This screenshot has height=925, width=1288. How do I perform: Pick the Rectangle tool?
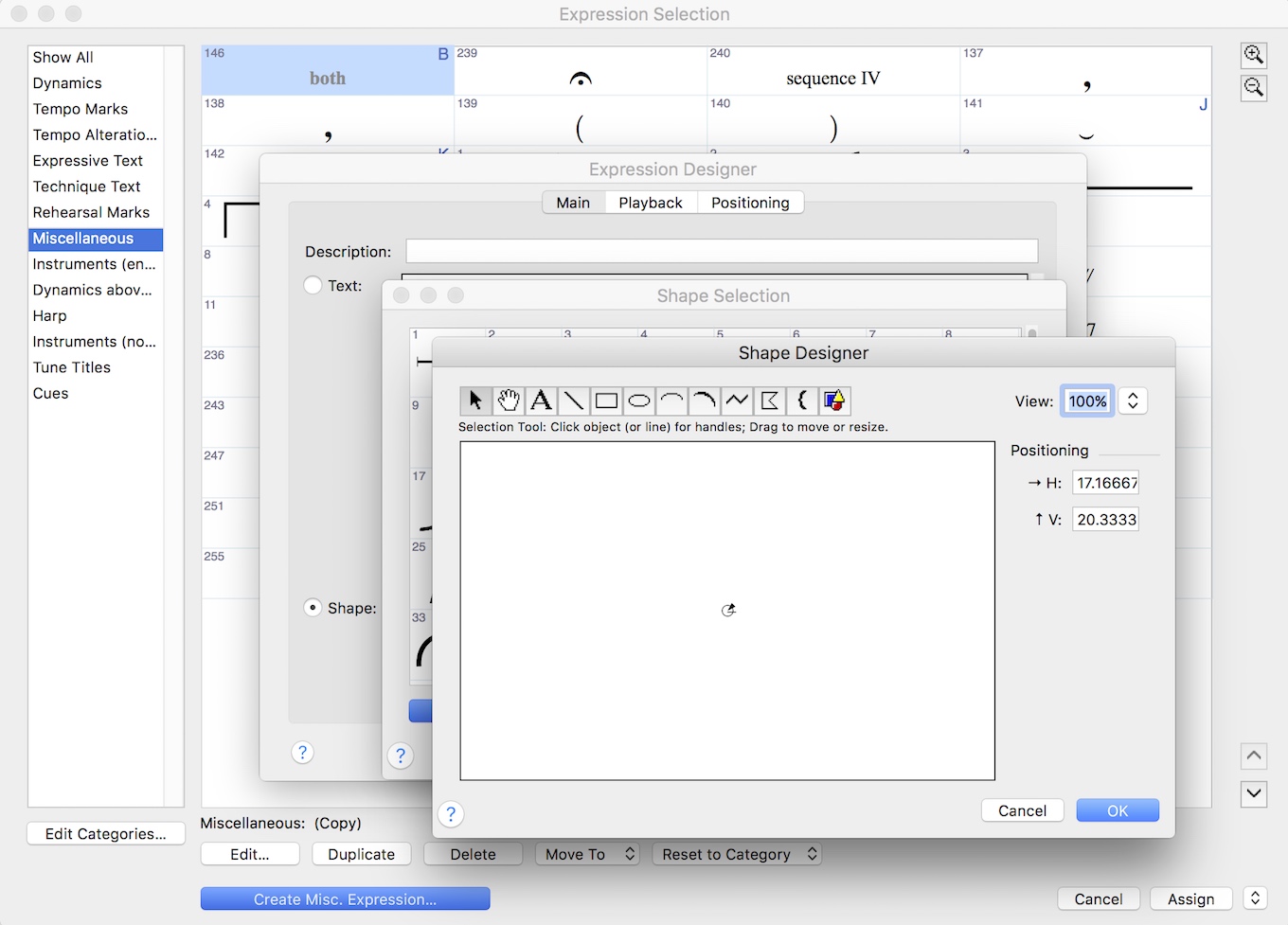[606, 400]
